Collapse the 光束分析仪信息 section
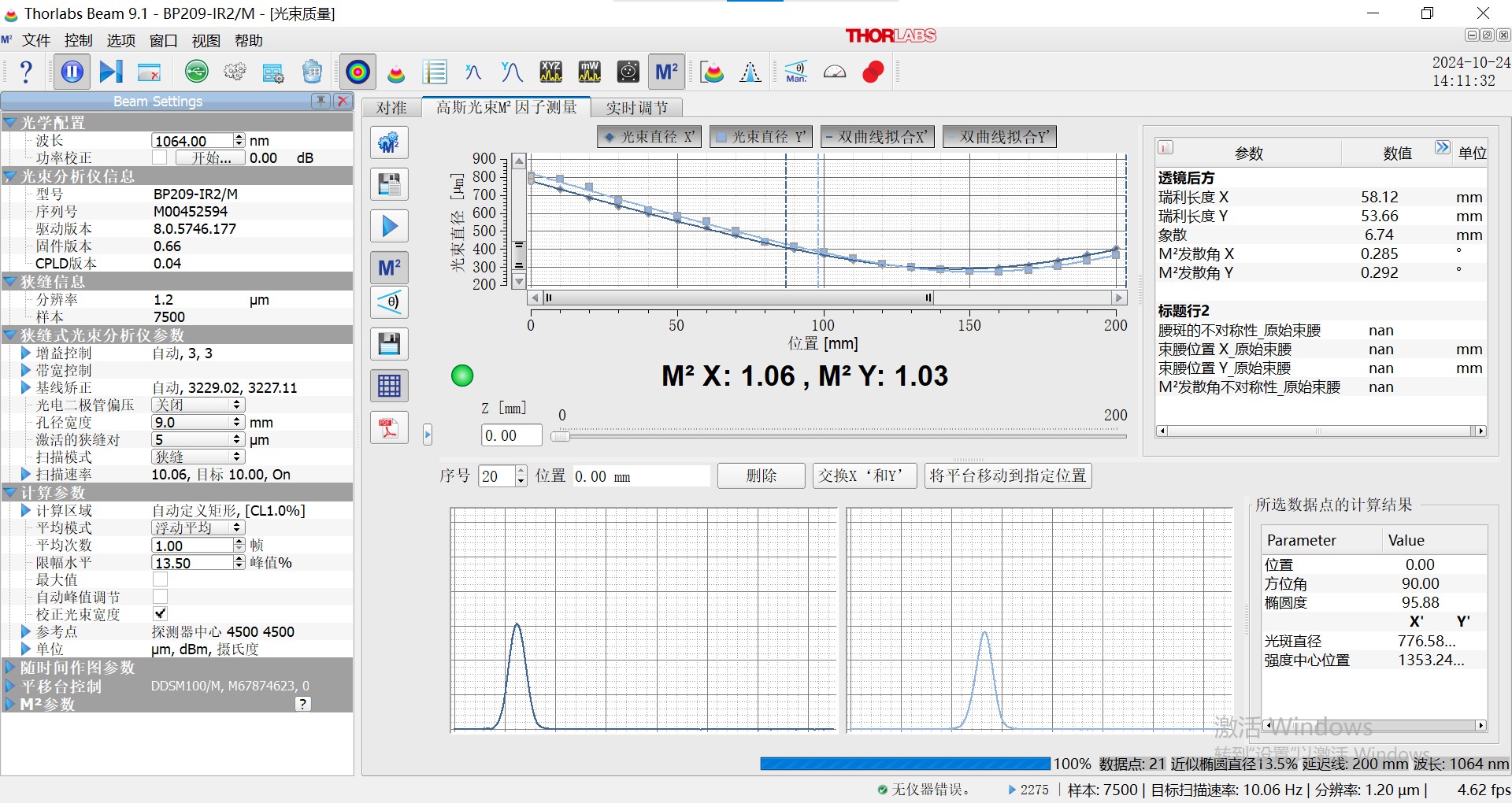1512x803 pixels. [x=10, y=176]
